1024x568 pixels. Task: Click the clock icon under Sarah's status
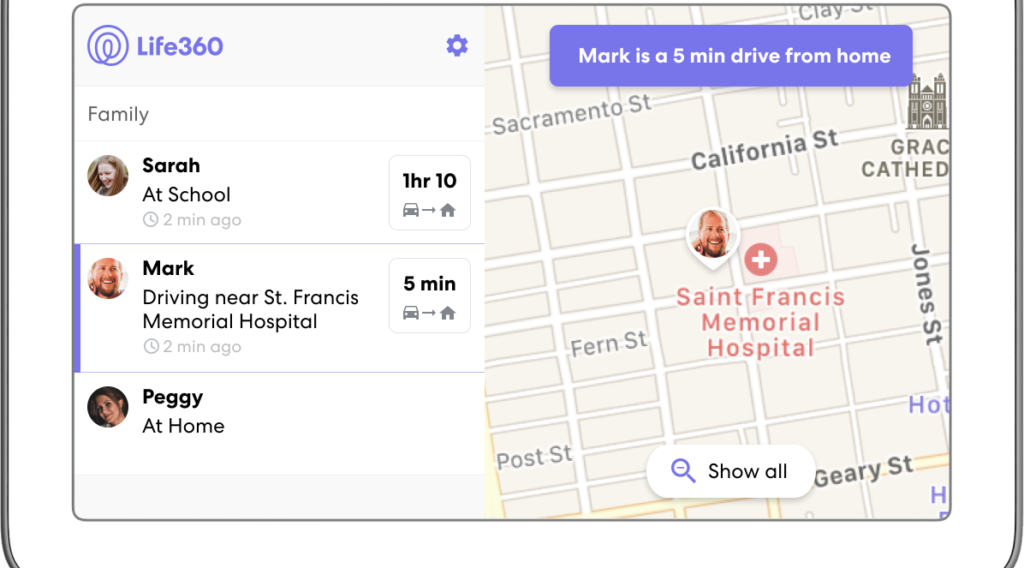(150, 219)
